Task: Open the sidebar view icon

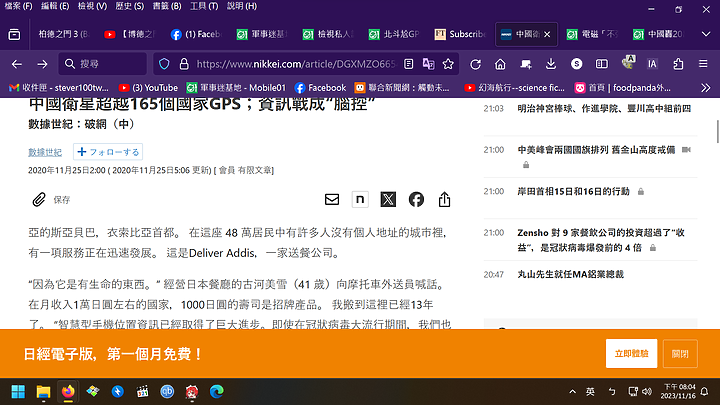Action: 602,64
